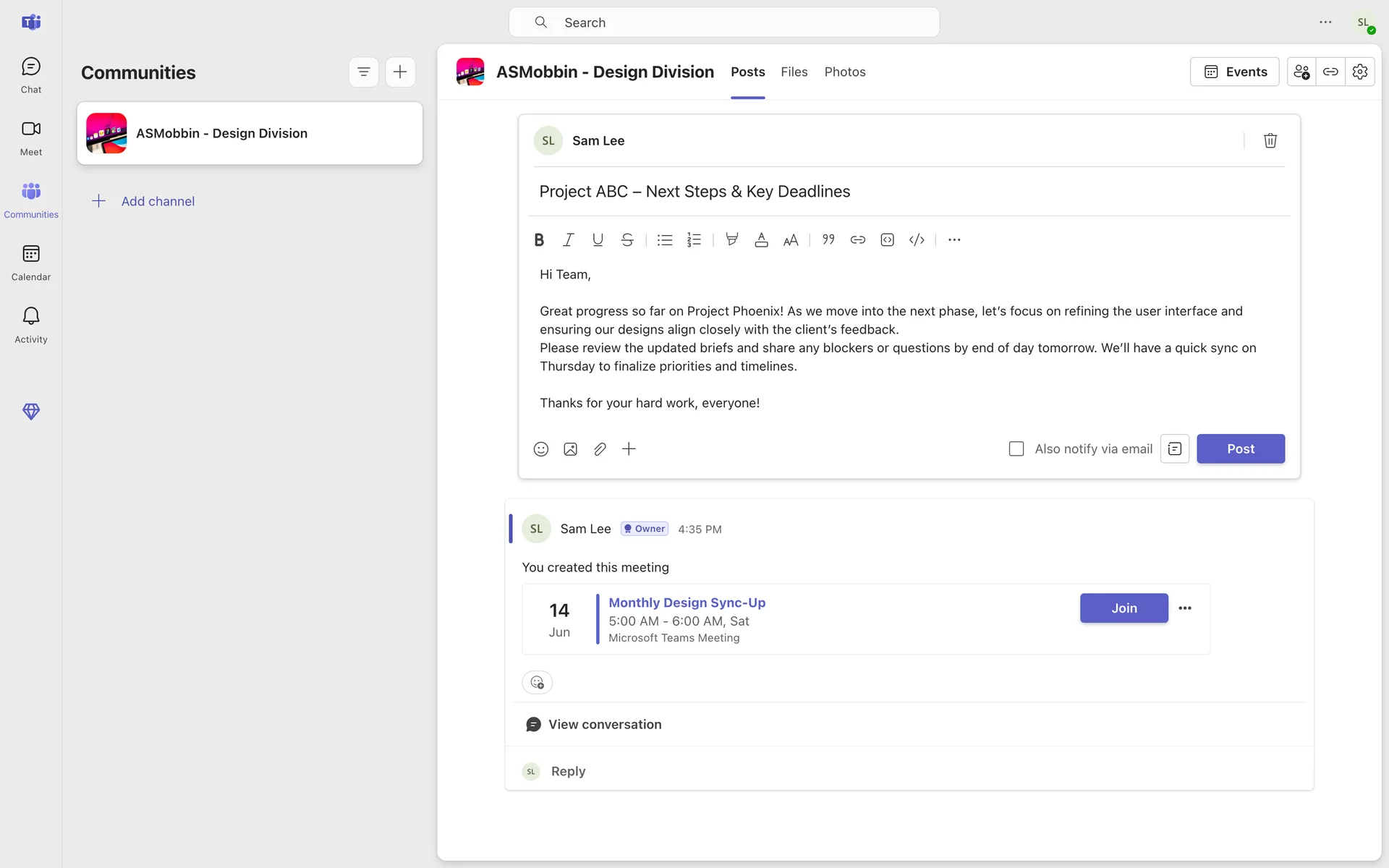Discard draft with trash icon
This screenshot has height=868, width=1389.
pos(1270,141)
